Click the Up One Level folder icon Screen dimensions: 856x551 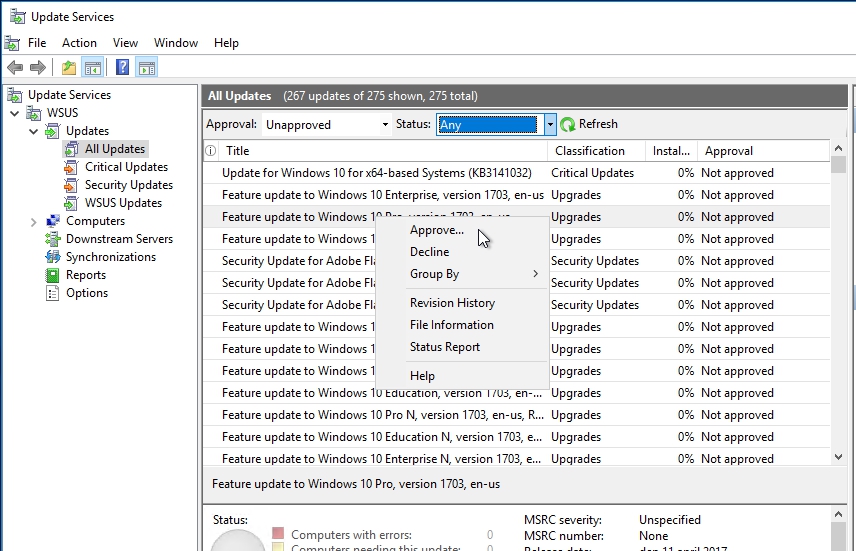[68, 68]
